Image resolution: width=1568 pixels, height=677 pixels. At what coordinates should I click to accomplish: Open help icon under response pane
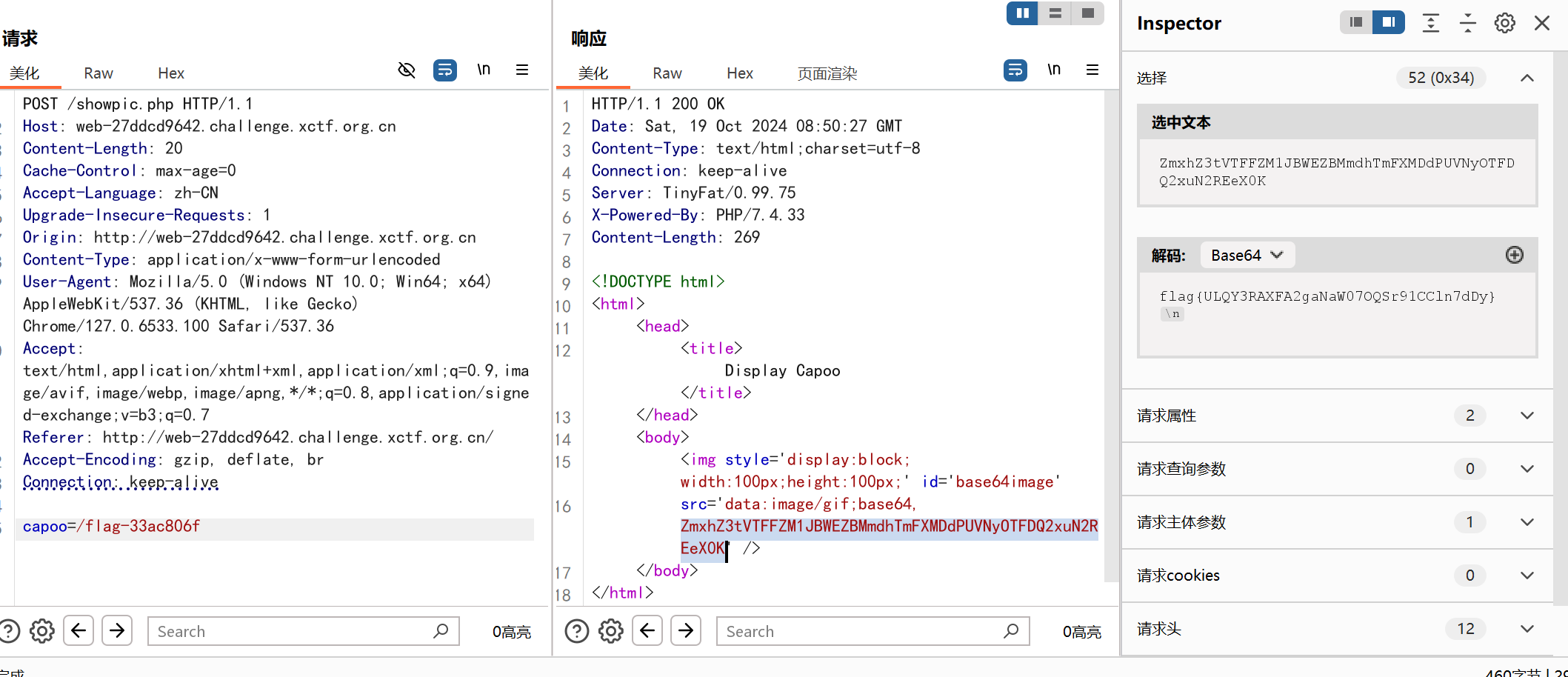click(x=577, y=631)
